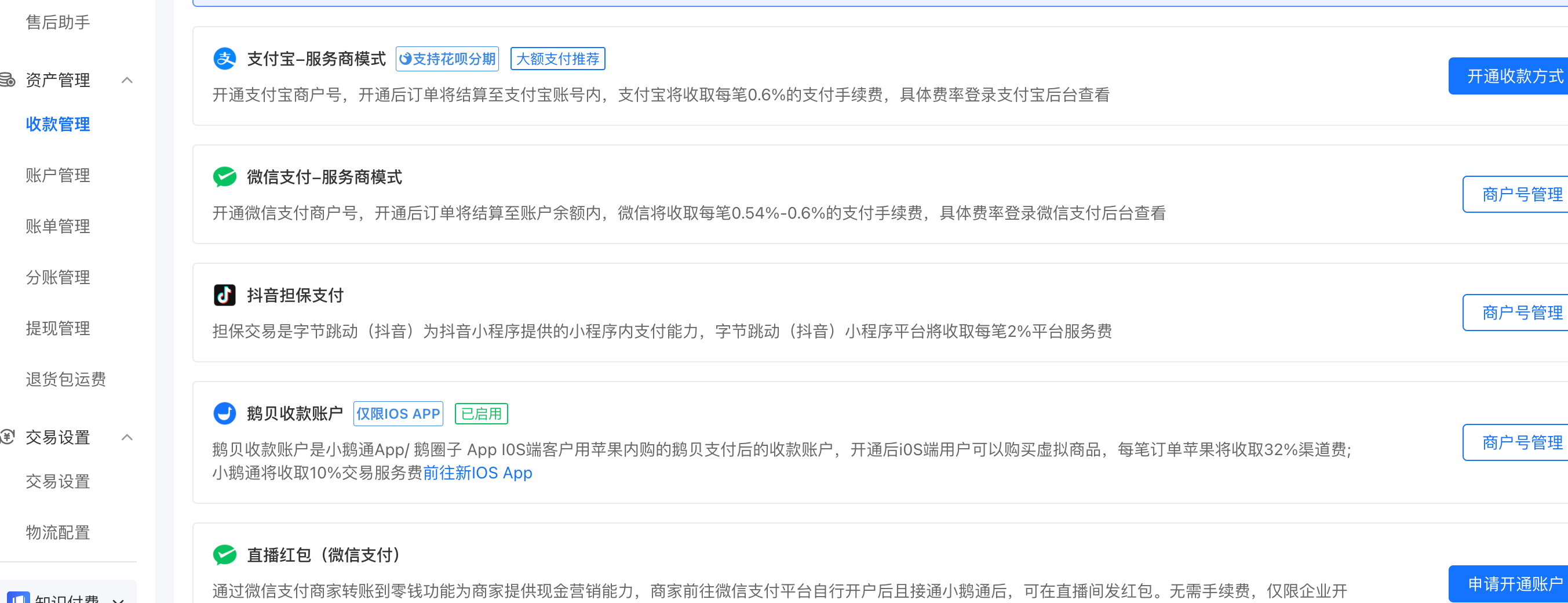Open 物流配置 settings

pos(58,533)
